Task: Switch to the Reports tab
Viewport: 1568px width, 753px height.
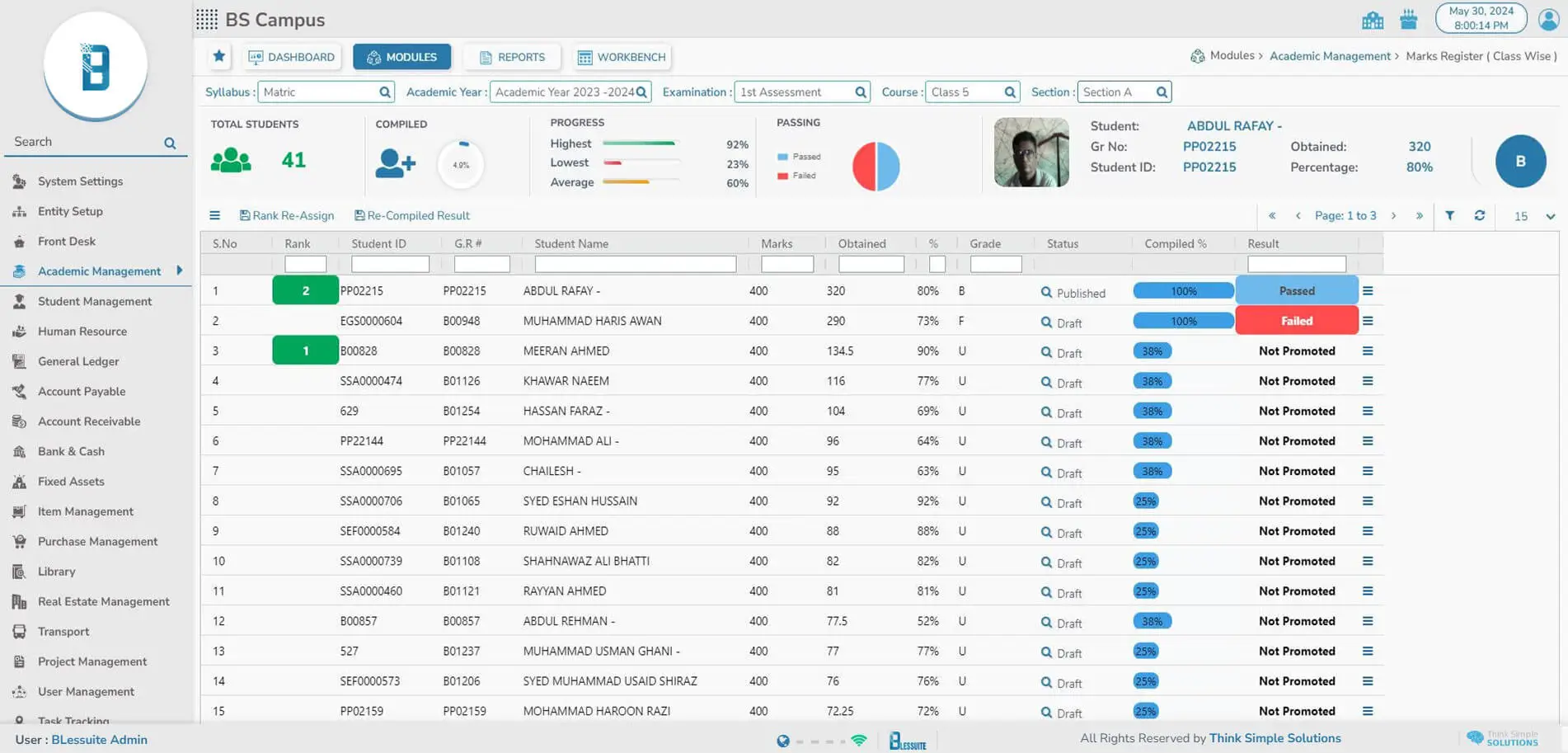Action: tap(512, 57)
